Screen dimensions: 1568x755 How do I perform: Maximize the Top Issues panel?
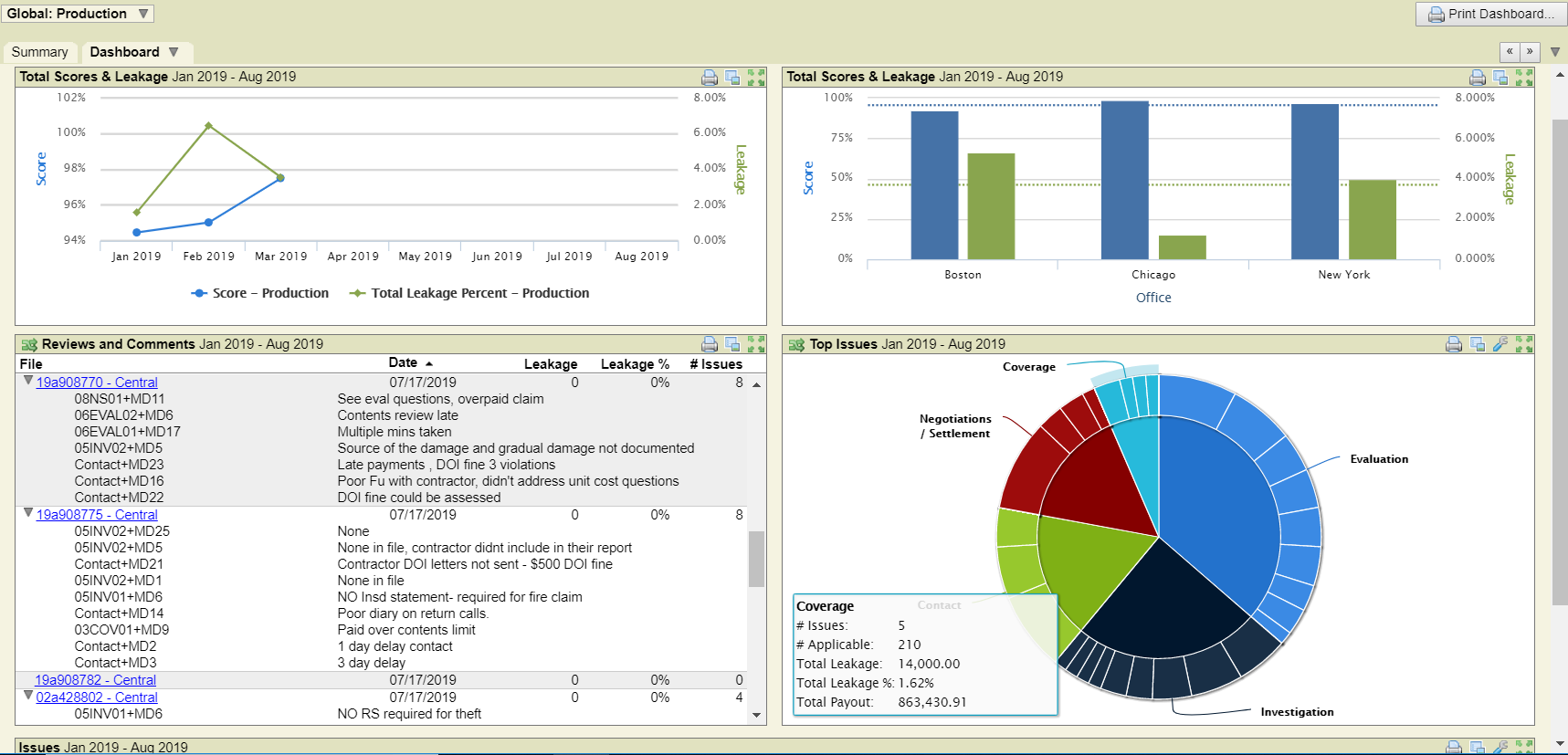pyautogui.click(x=1524, y=344)
